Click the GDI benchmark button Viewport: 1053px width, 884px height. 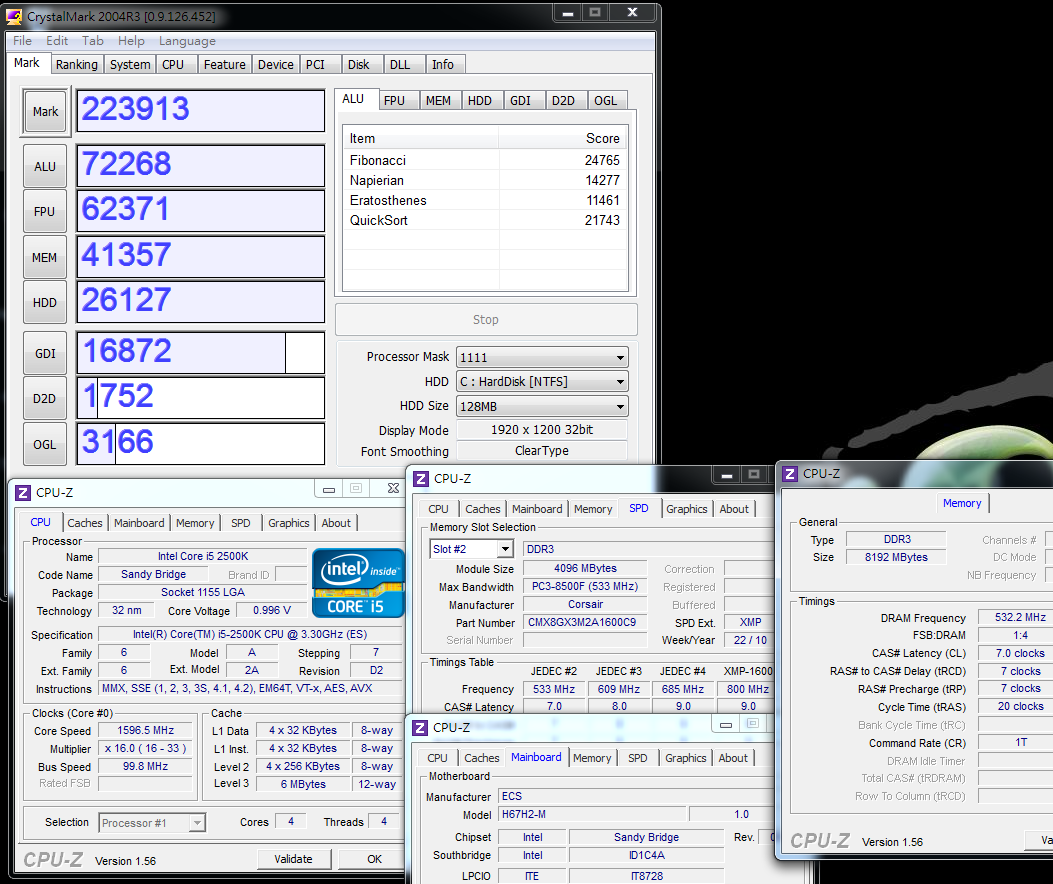click(45, 353)
